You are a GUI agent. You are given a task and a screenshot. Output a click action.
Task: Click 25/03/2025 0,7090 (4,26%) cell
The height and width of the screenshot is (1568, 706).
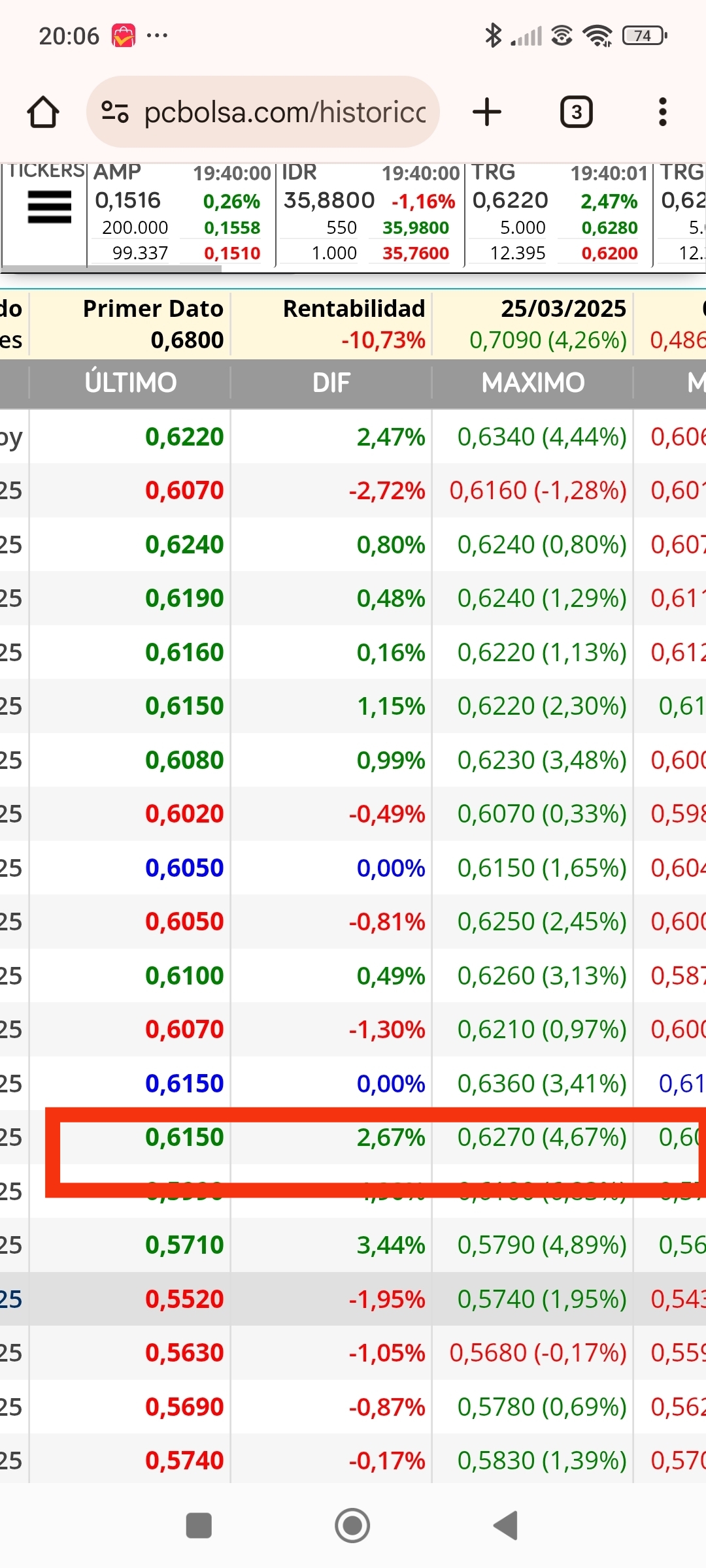533,325
